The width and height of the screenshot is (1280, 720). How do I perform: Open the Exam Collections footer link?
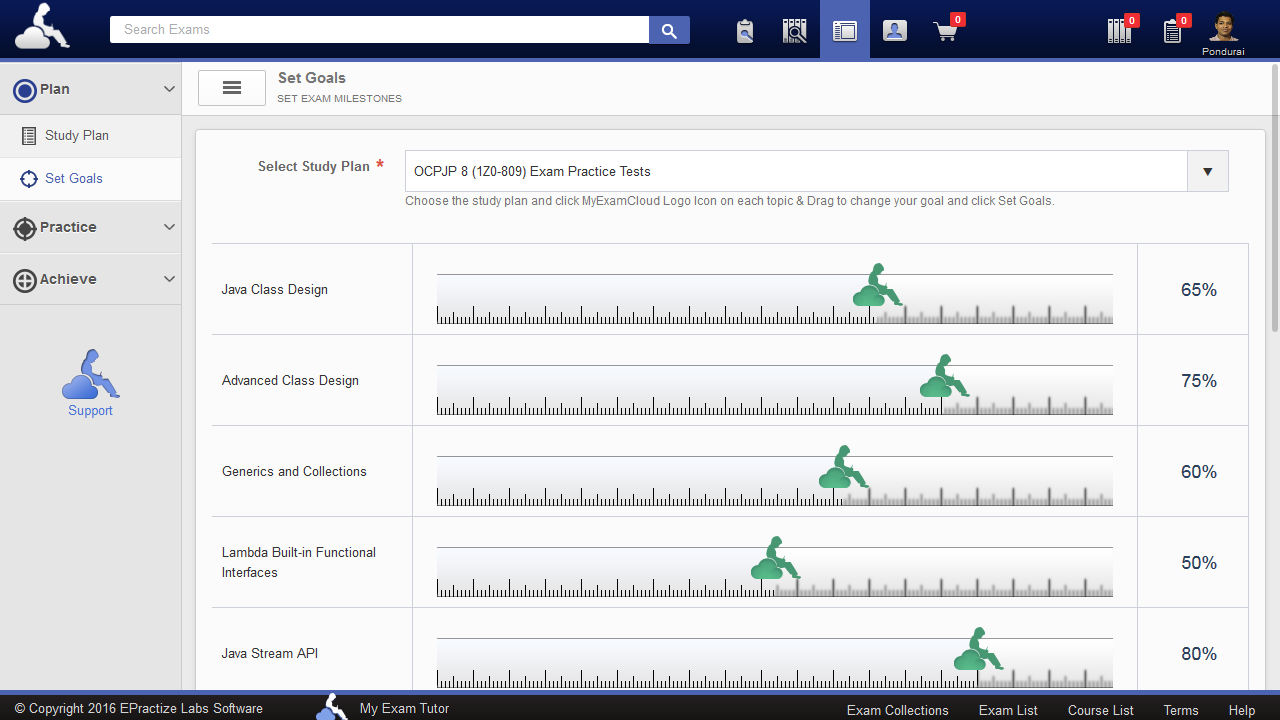[897, 710]
